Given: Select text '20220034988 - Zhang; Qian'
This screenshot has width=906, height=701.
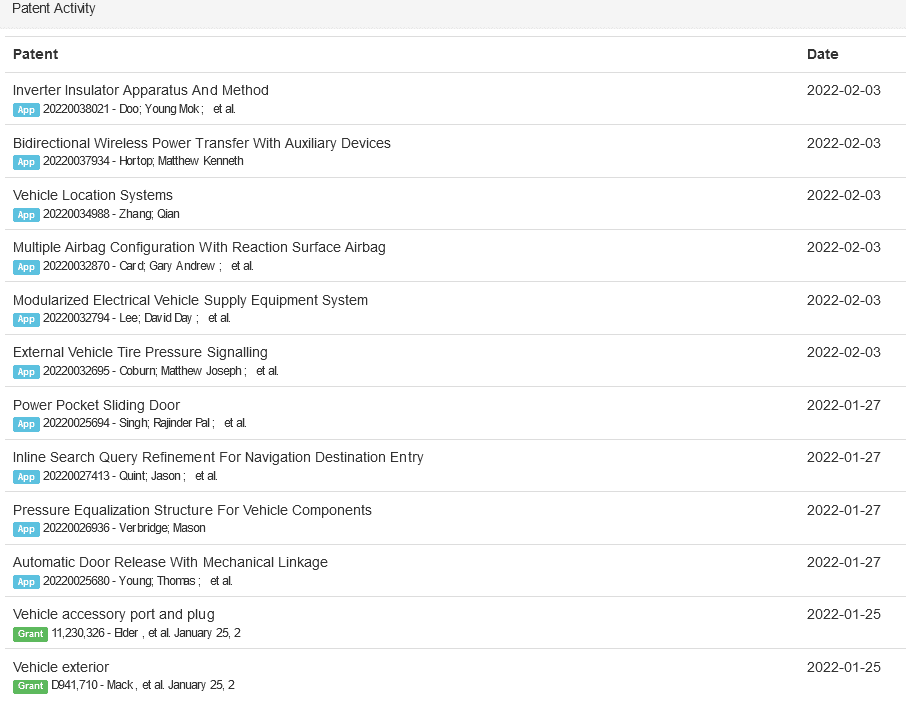Looking at the screenshot, I should coord(111,214).
